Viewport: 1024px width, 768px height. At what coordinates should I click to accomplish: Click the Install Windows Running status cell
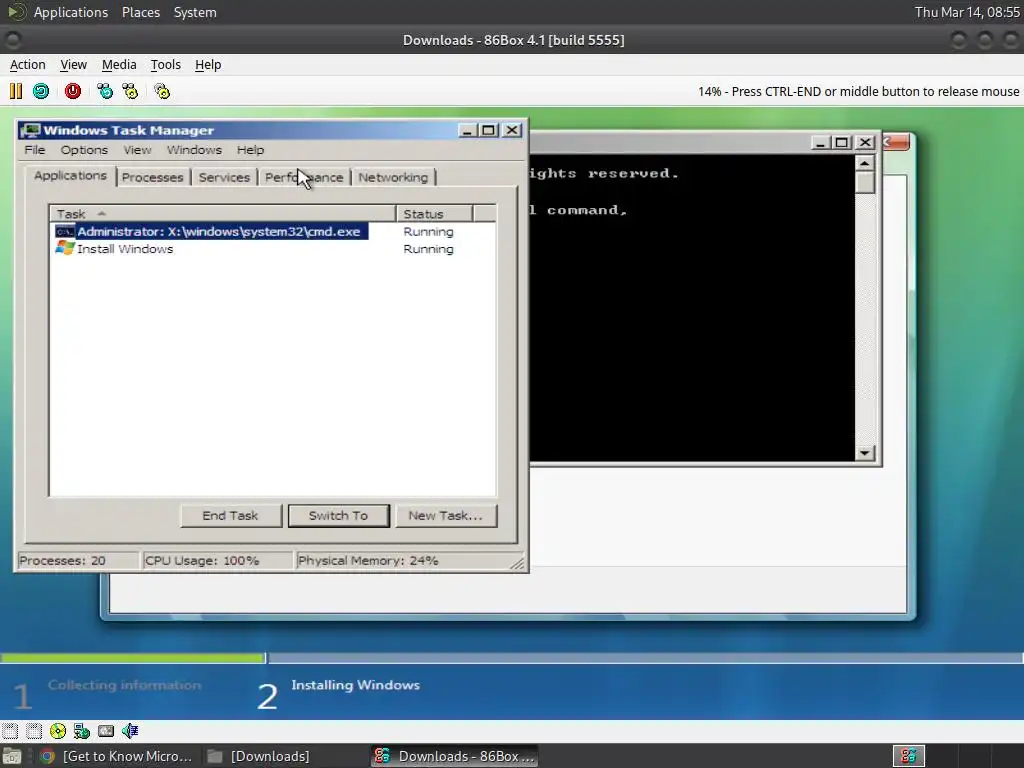[428, 249]
